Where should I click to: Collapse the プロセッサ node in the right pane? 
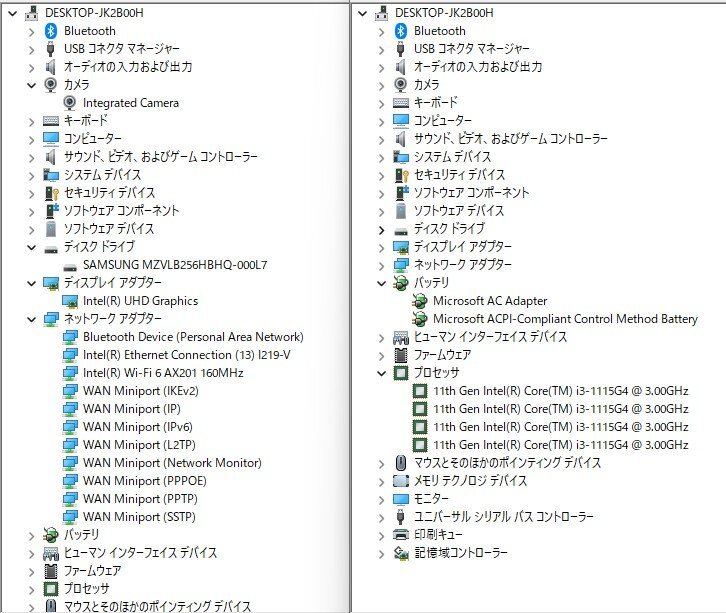[382, 373]
